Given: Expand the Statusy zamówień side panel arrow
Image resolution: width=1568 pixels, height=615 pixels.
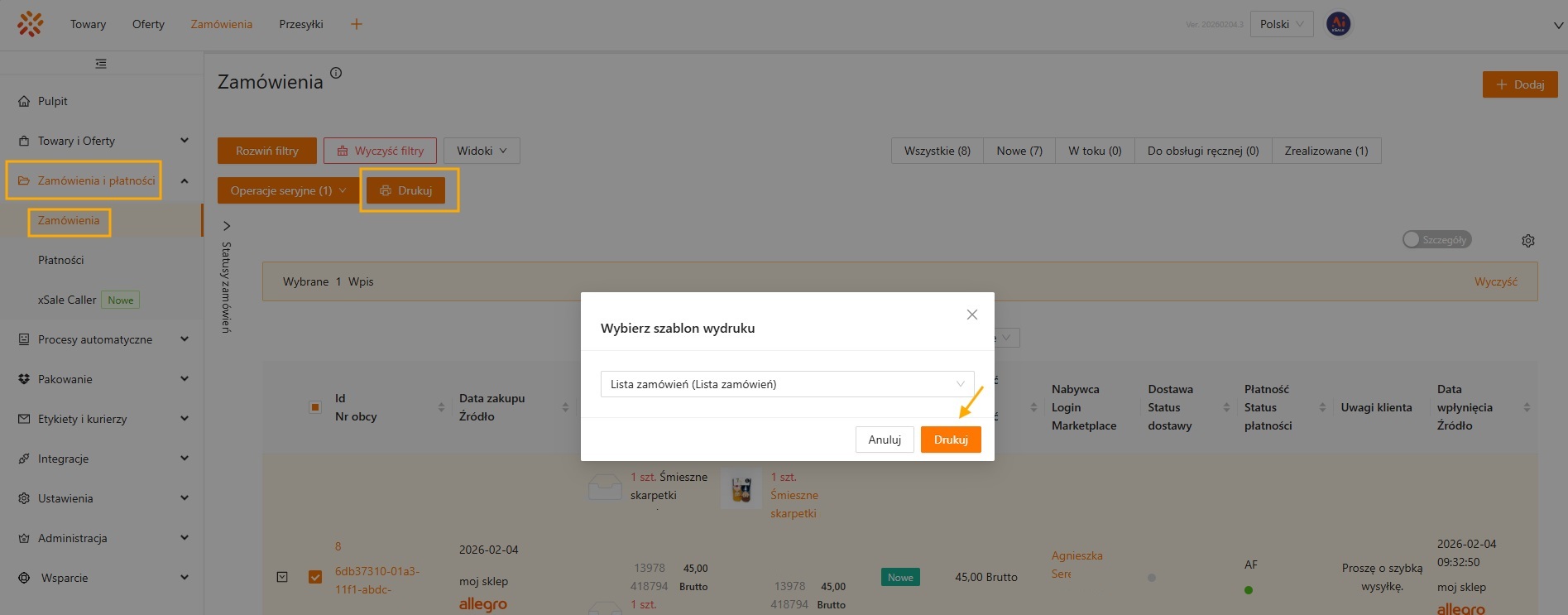Looking at the screenshot, I should coord(227,226).
